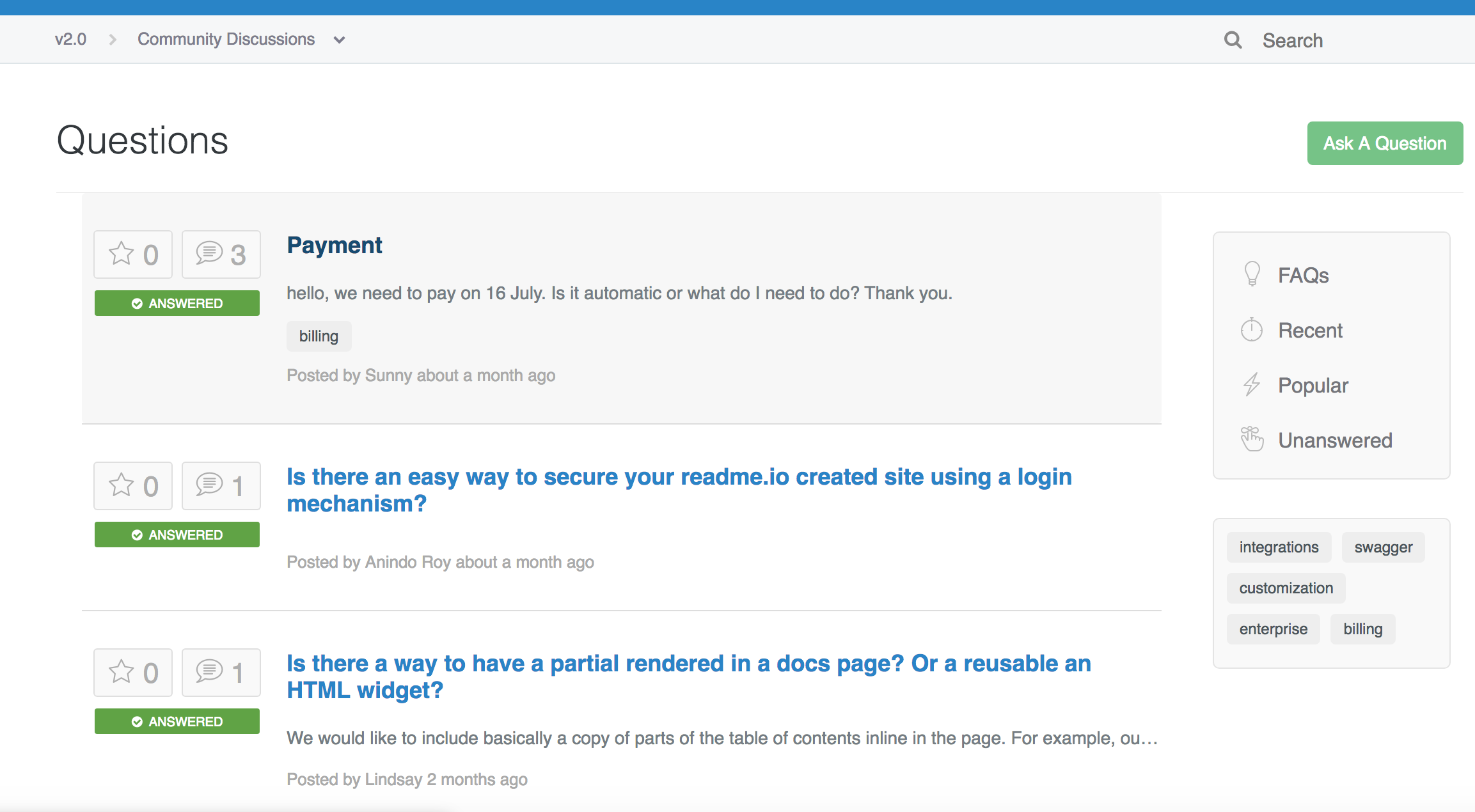Click the billing tag under Payment
This screenshot has width=1475, height=812.
(319, 336)
